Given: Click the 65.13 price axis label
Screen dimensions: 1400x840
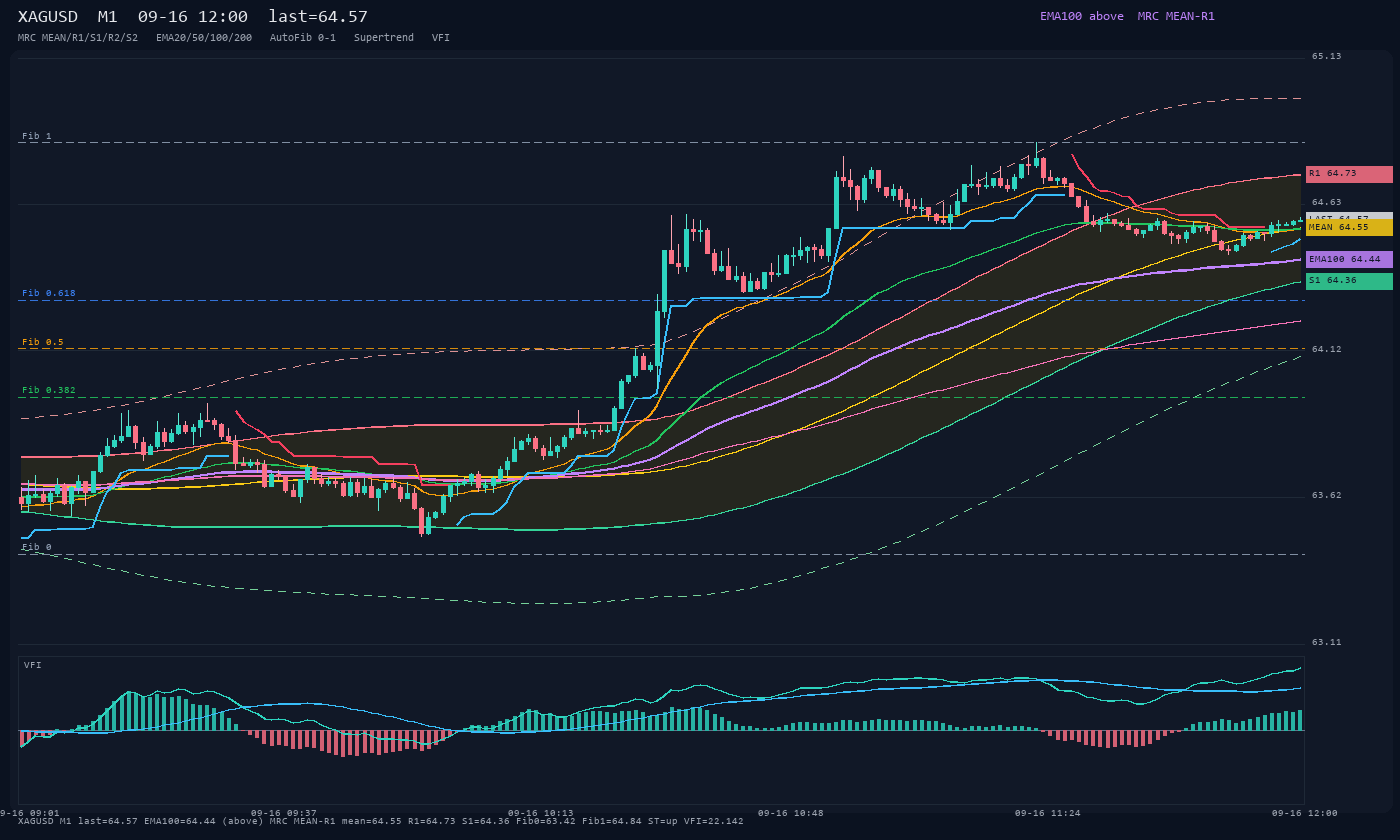Looking at the screenshot, I should pos(1327,56).
